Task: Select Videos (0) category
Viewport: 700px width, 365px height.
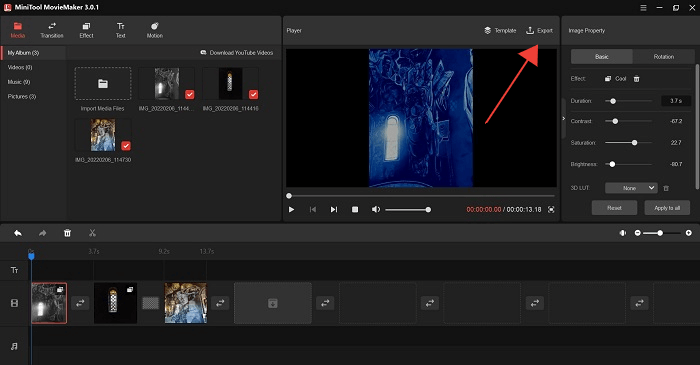Action: click(x=20, y=67)
